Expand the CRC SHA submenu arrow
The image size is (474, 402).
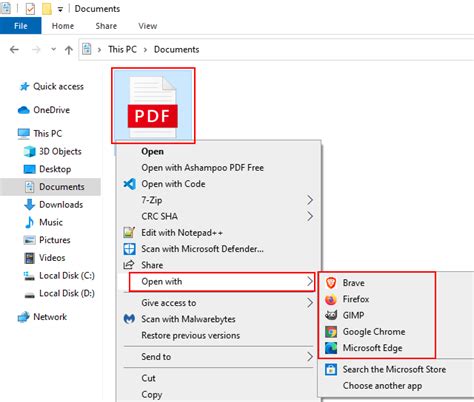tap(310, 217)
